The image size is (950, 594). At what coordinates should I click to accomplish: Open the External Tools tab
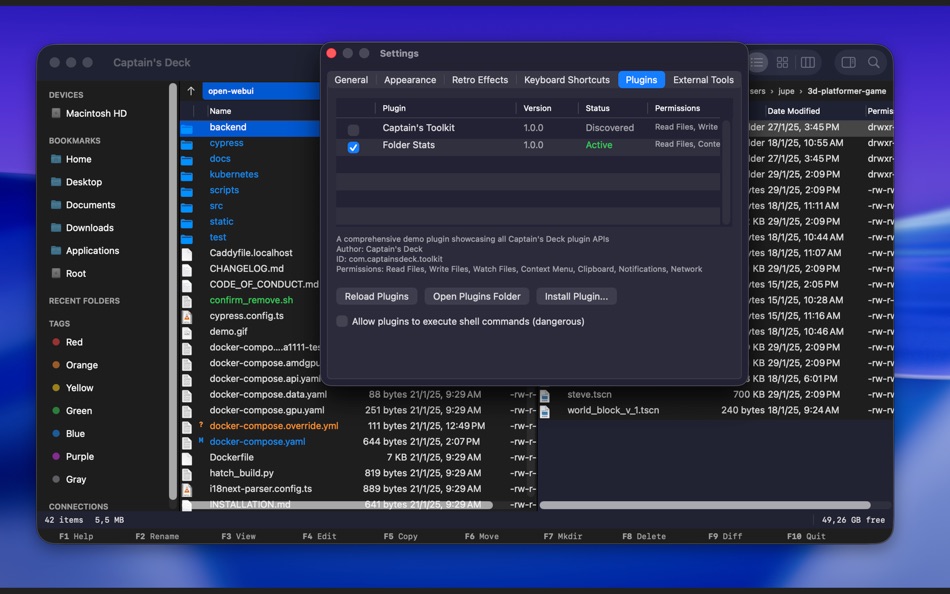pyautogui.click(x=703, y=80)
